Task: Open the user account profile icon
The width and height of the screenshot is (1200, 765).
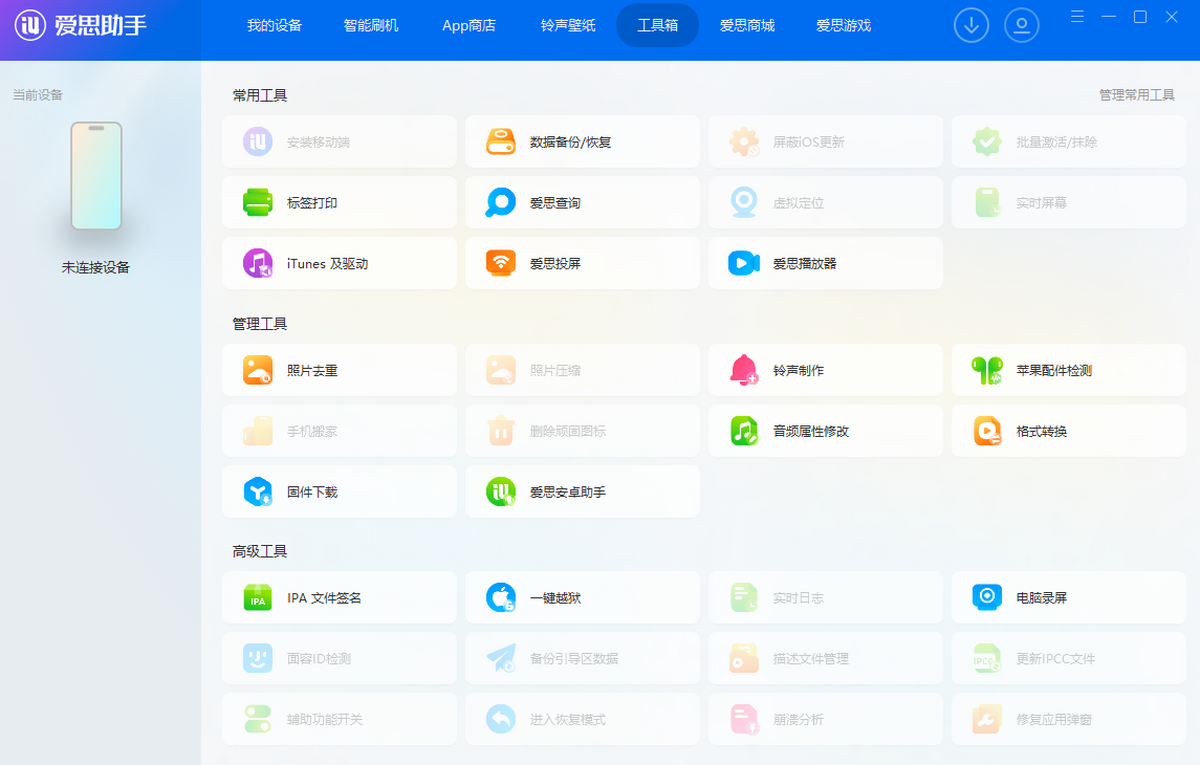Action: (x=1021, y=26)
